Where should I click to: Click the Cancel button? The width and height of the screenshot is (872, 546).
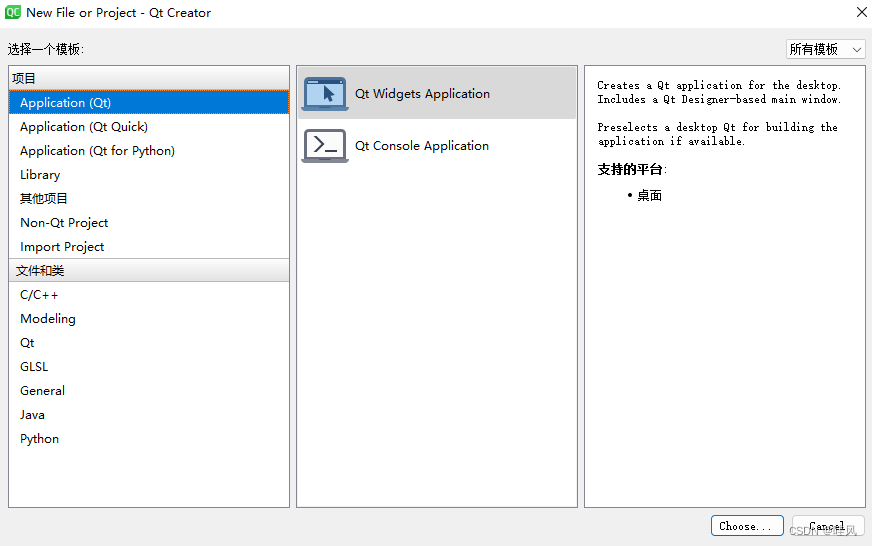coord(828,525)
